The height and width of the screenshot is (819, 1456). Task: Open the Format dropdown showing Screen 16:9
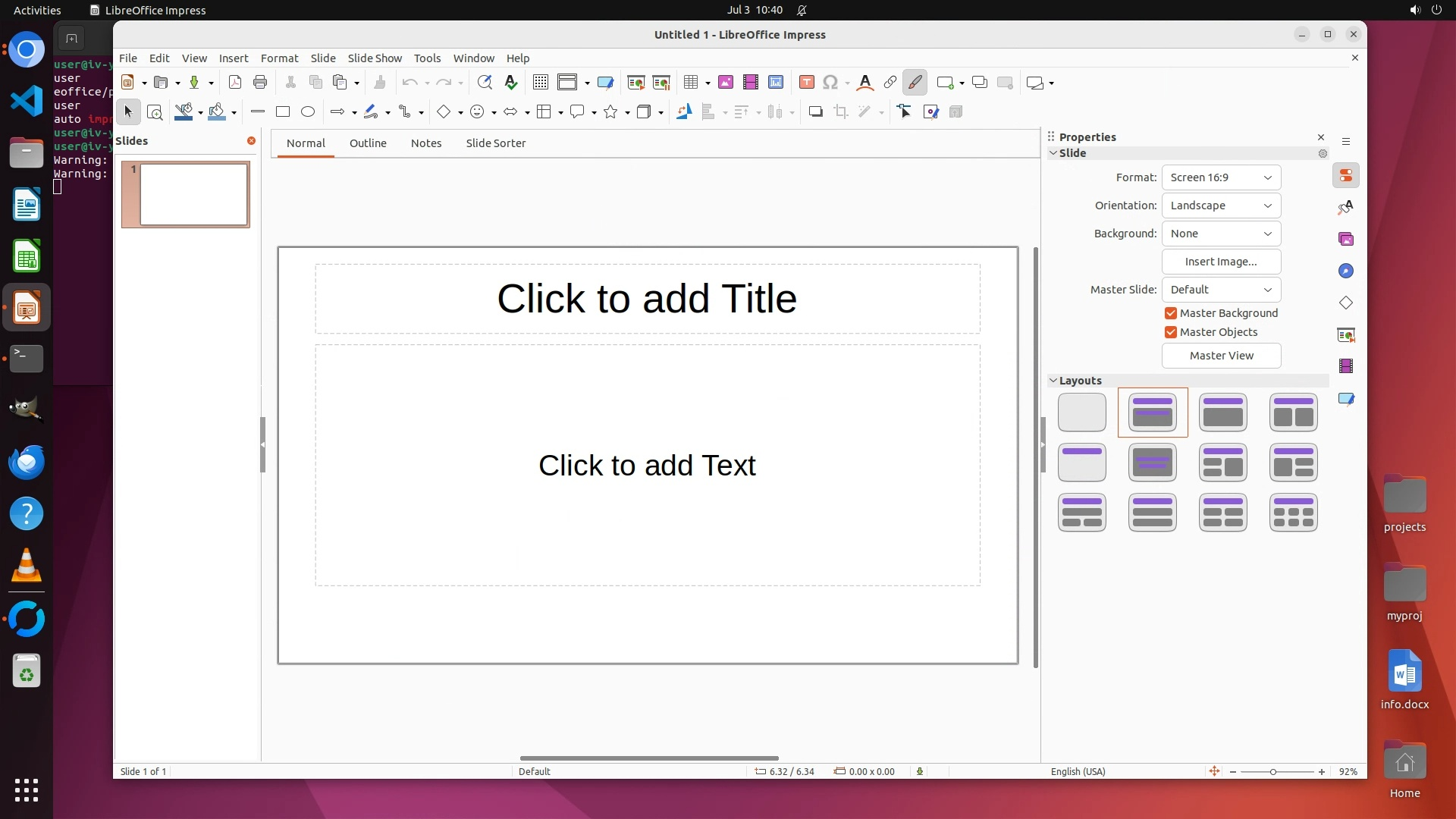(x=1221, y=177)
